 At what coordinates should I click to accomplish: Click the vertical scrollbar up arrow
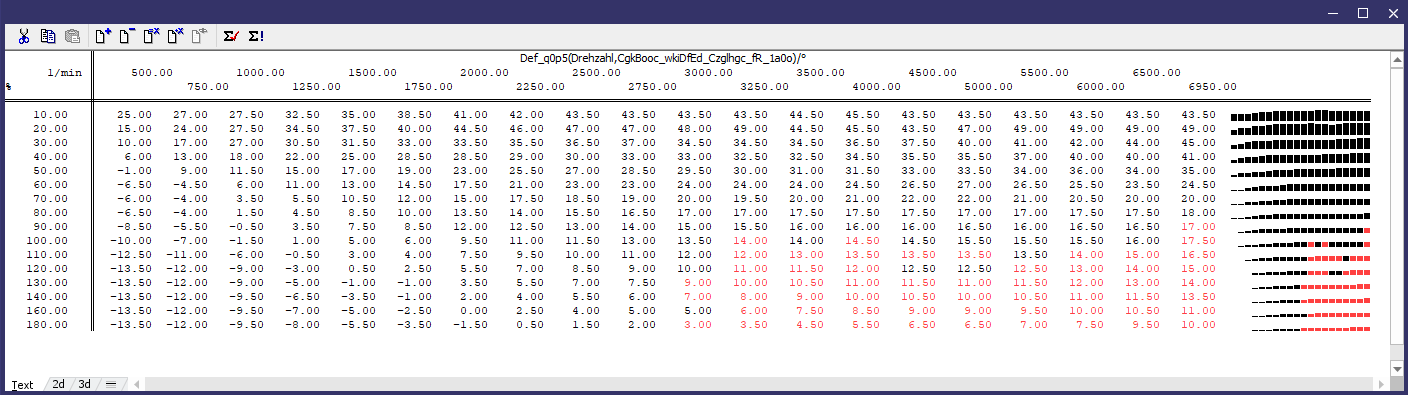pos(1397,60)
